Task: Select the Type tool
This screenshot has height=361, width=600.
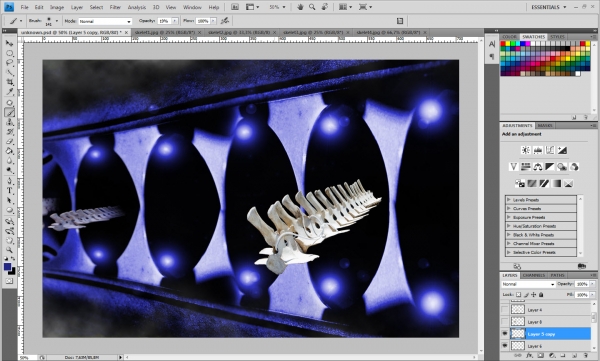Action: [x=9, y=191]
